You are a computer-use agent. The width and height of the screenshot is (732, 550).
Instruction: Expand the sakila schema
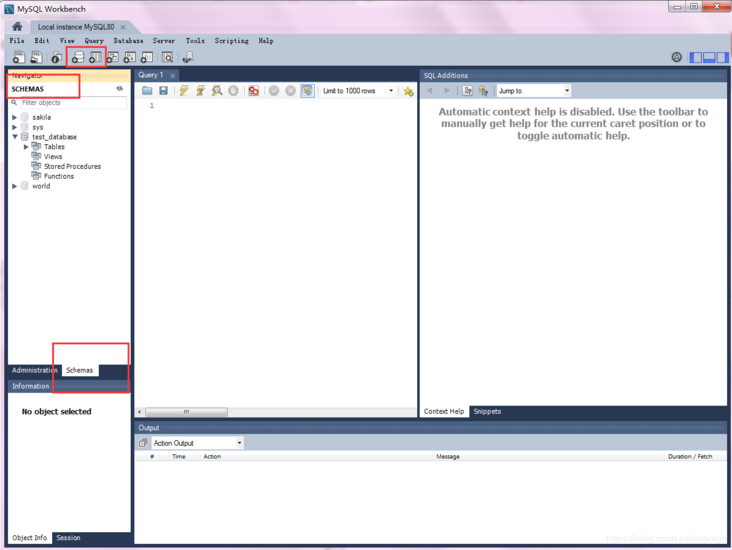tap(14, 117)
